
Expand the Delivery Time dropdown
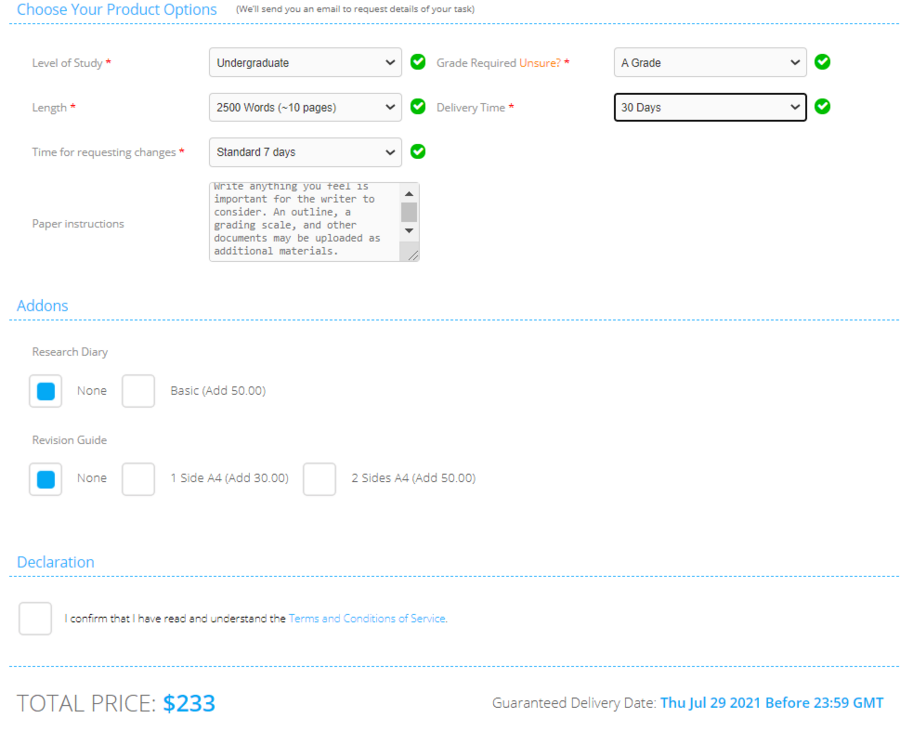click(709, 107)
